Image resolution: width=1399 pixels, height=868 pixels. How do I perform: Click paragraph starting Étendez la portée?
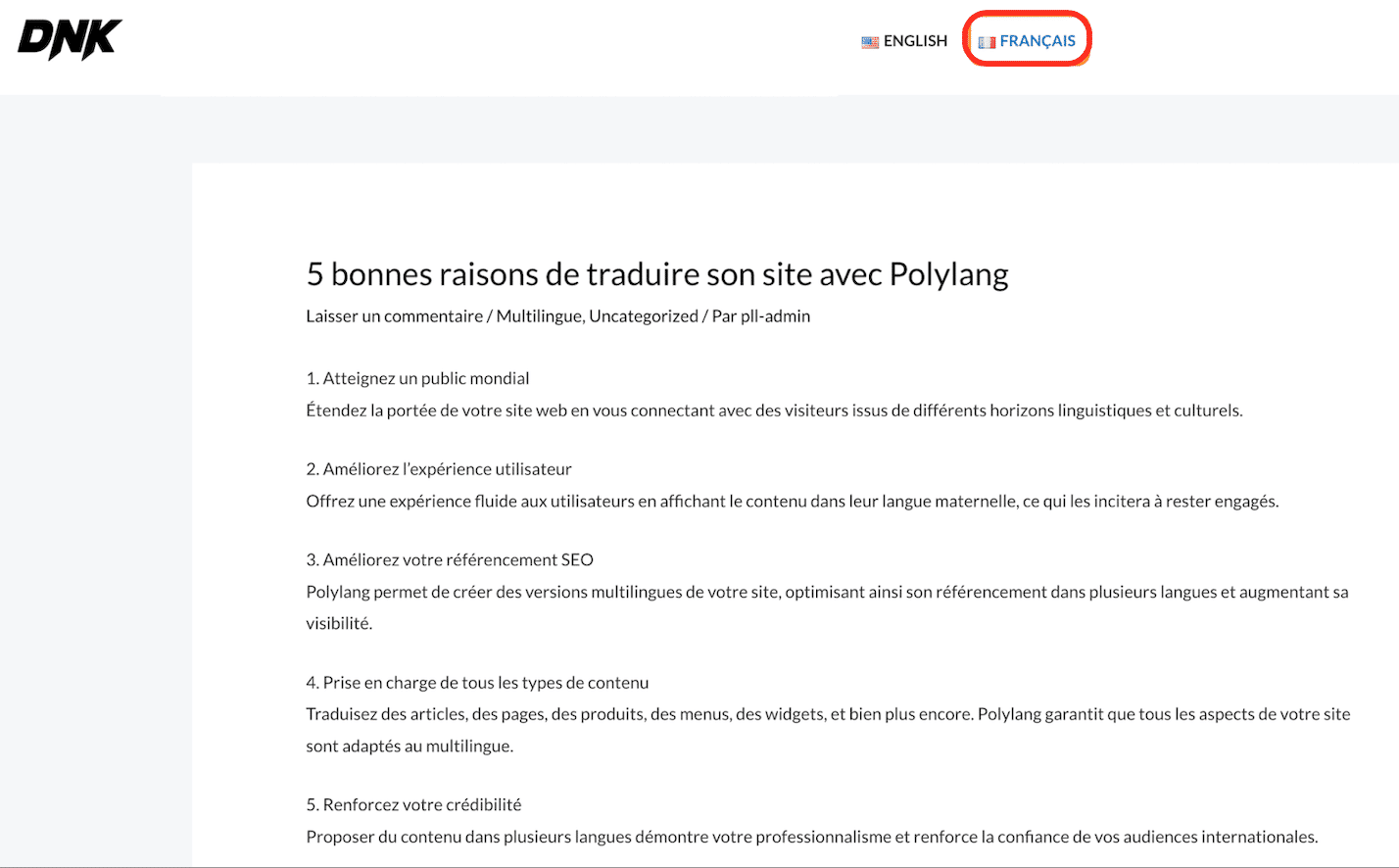coord(774,410)
